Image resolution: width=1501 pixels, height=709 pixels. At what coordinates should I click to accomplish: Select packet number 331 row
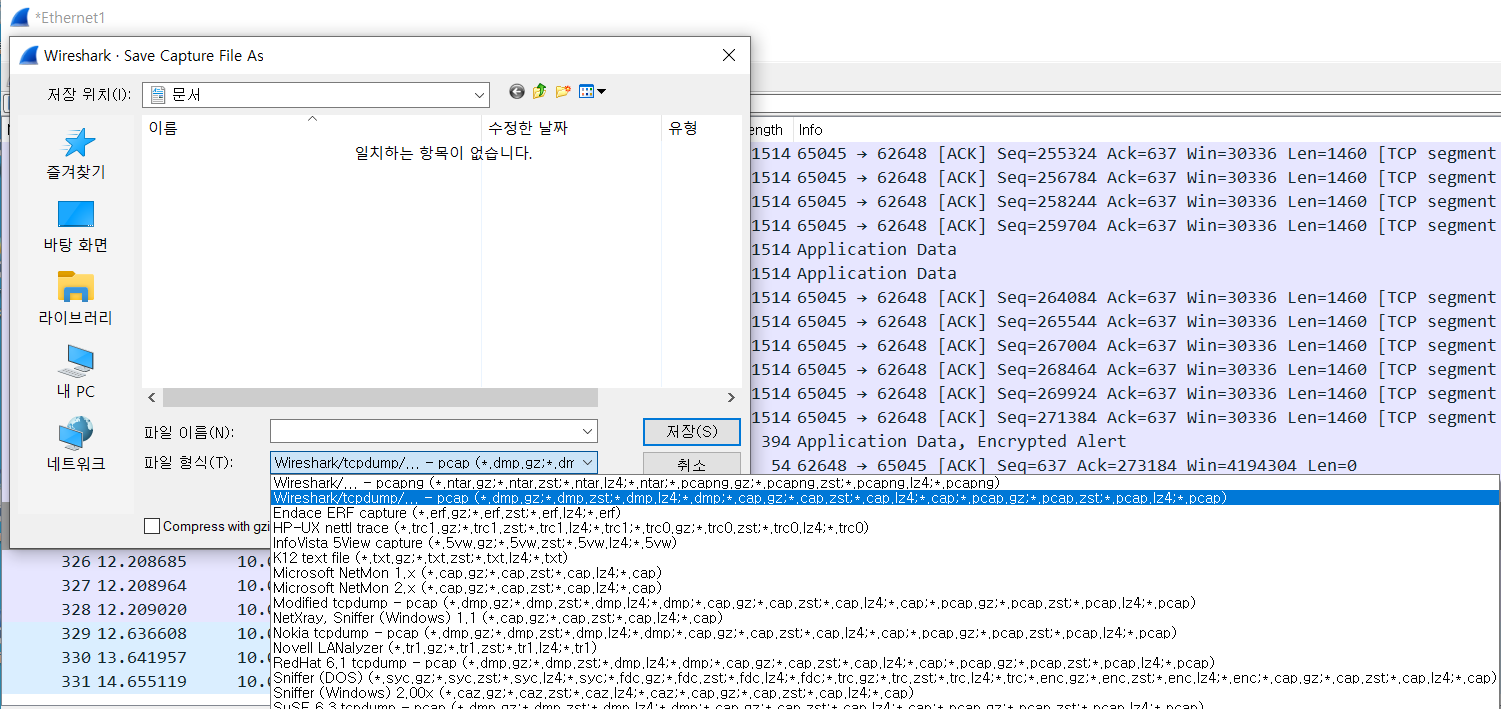(x=136, y=682)
